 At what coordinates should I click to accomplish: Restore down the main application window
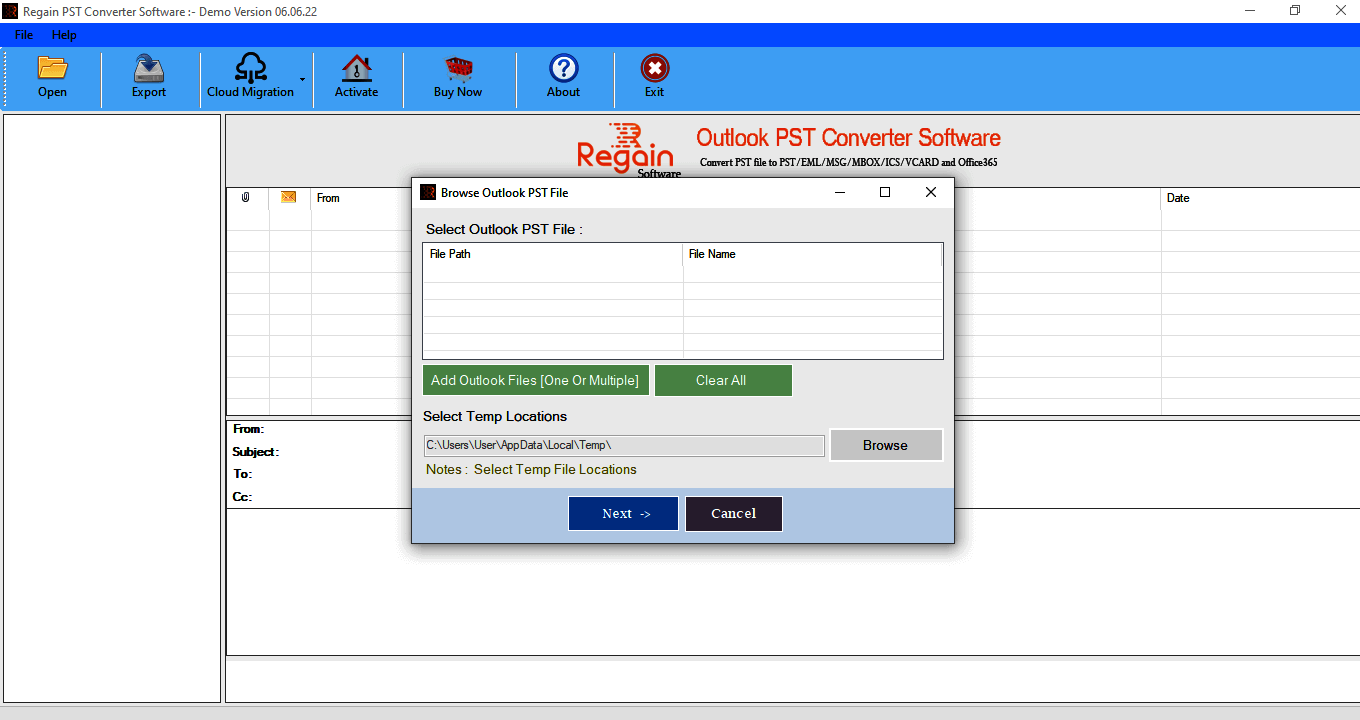pos(1295,11)
